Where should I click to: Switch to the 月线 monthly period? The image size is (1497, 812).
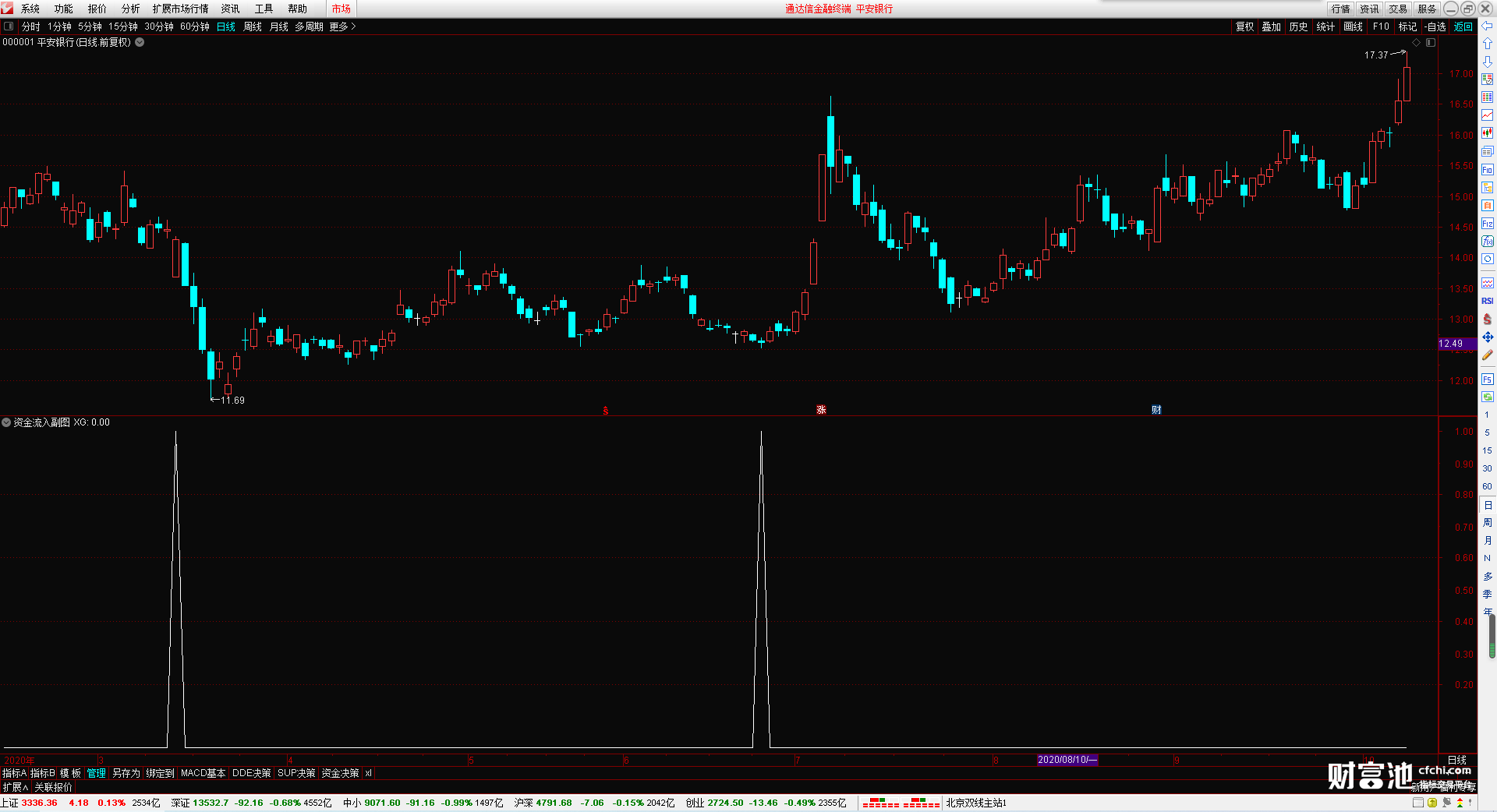[x=279, y=26]
